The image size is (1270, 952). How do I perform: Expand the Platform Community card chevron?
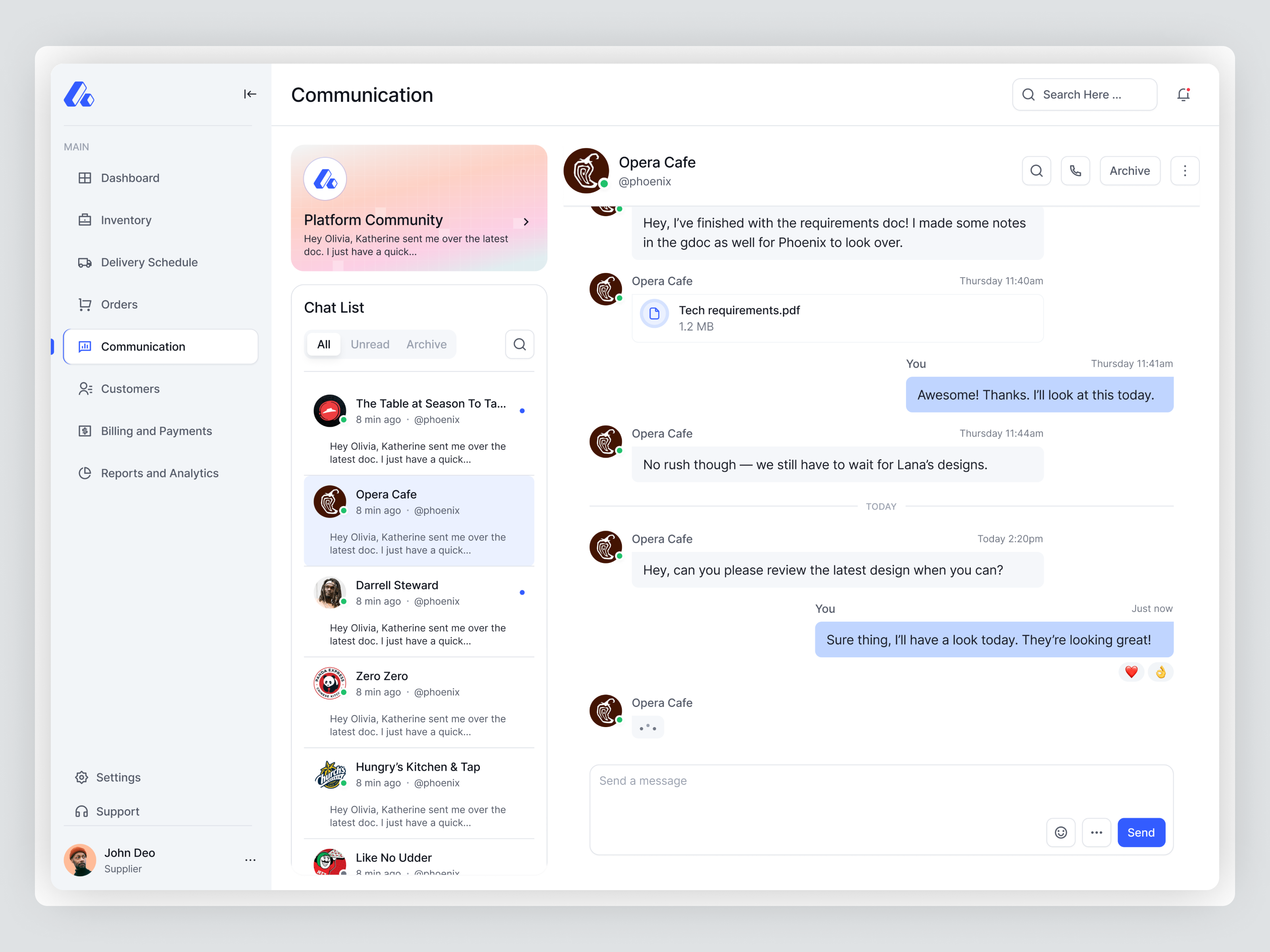525,221
